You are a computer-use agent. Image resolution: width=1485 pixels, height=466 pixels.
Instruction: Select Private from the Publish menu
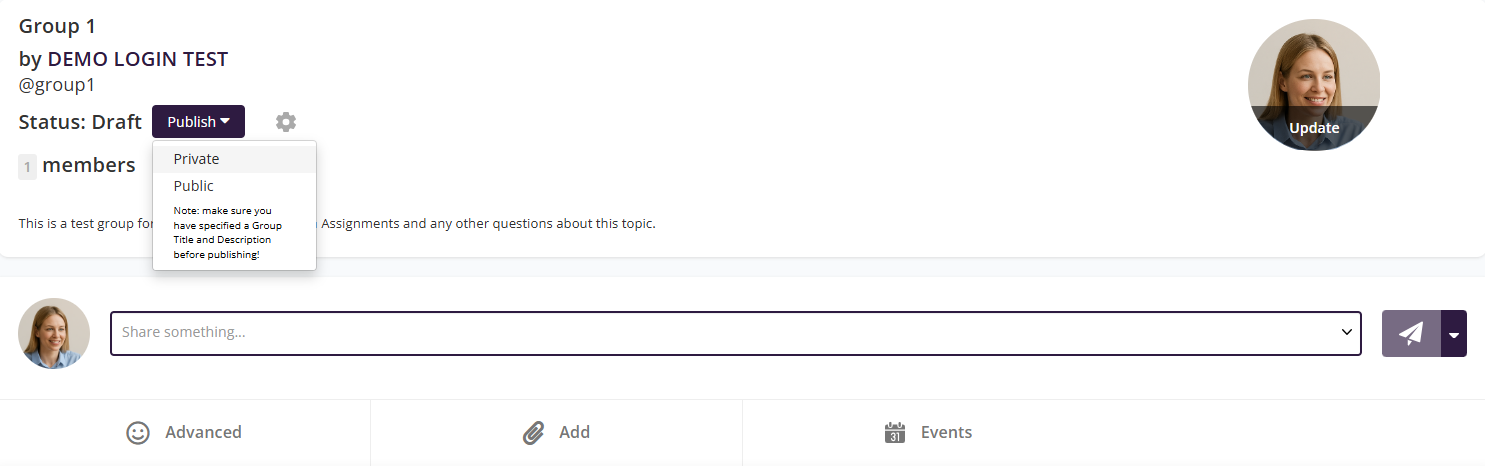pyautogui.click(x=196, y=159)
